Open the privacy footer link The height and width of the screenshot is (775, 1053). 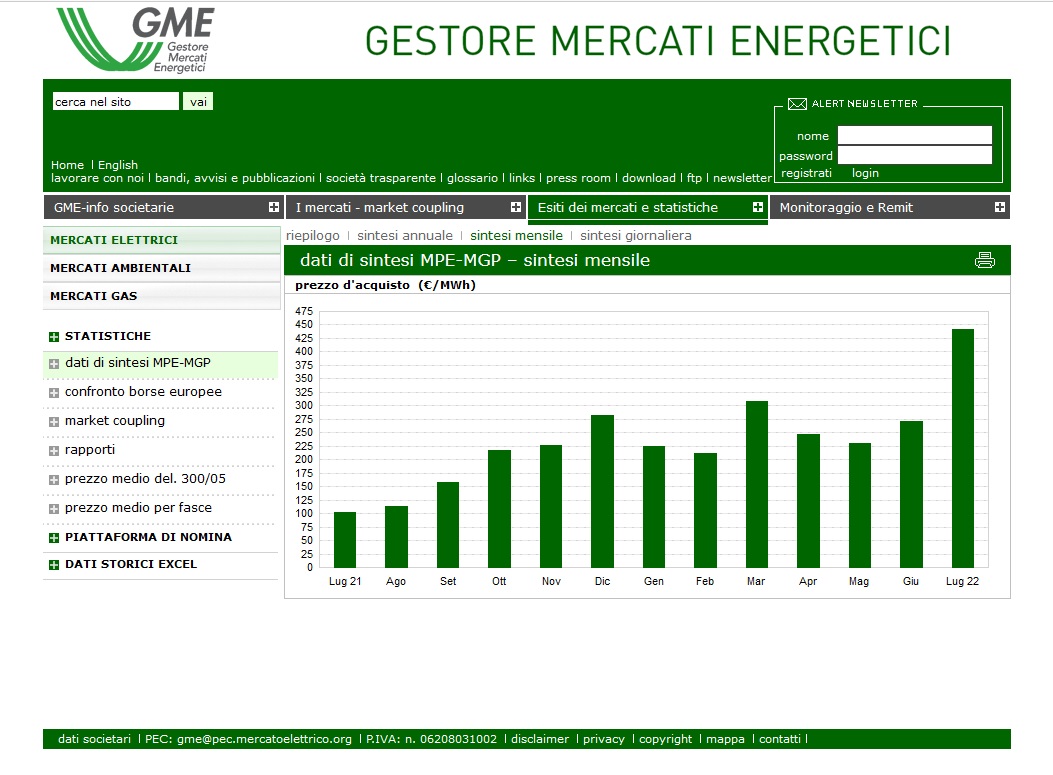604,739
